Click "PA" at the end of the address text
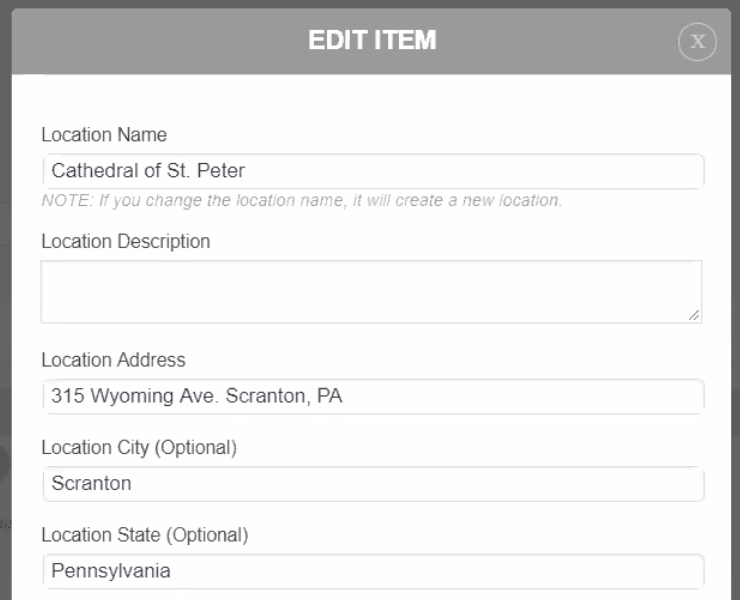The width and height of the screenshot is (740, 600). pos(329,396)
